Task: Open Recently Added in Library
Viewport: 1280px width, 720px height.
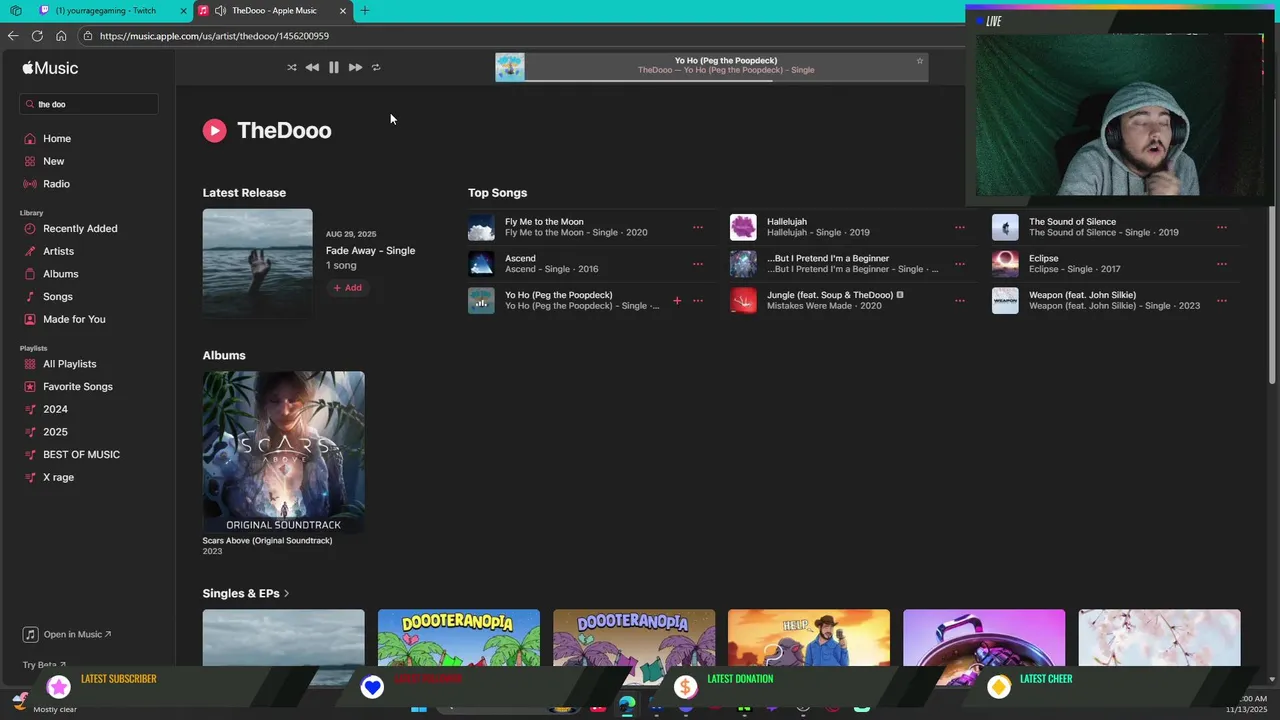Action: pos(80,228)
